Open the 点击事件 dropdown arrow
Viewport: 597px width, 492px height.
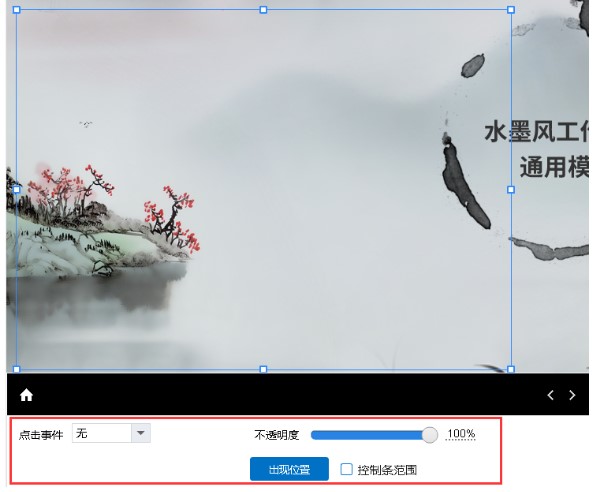[140, 433]
